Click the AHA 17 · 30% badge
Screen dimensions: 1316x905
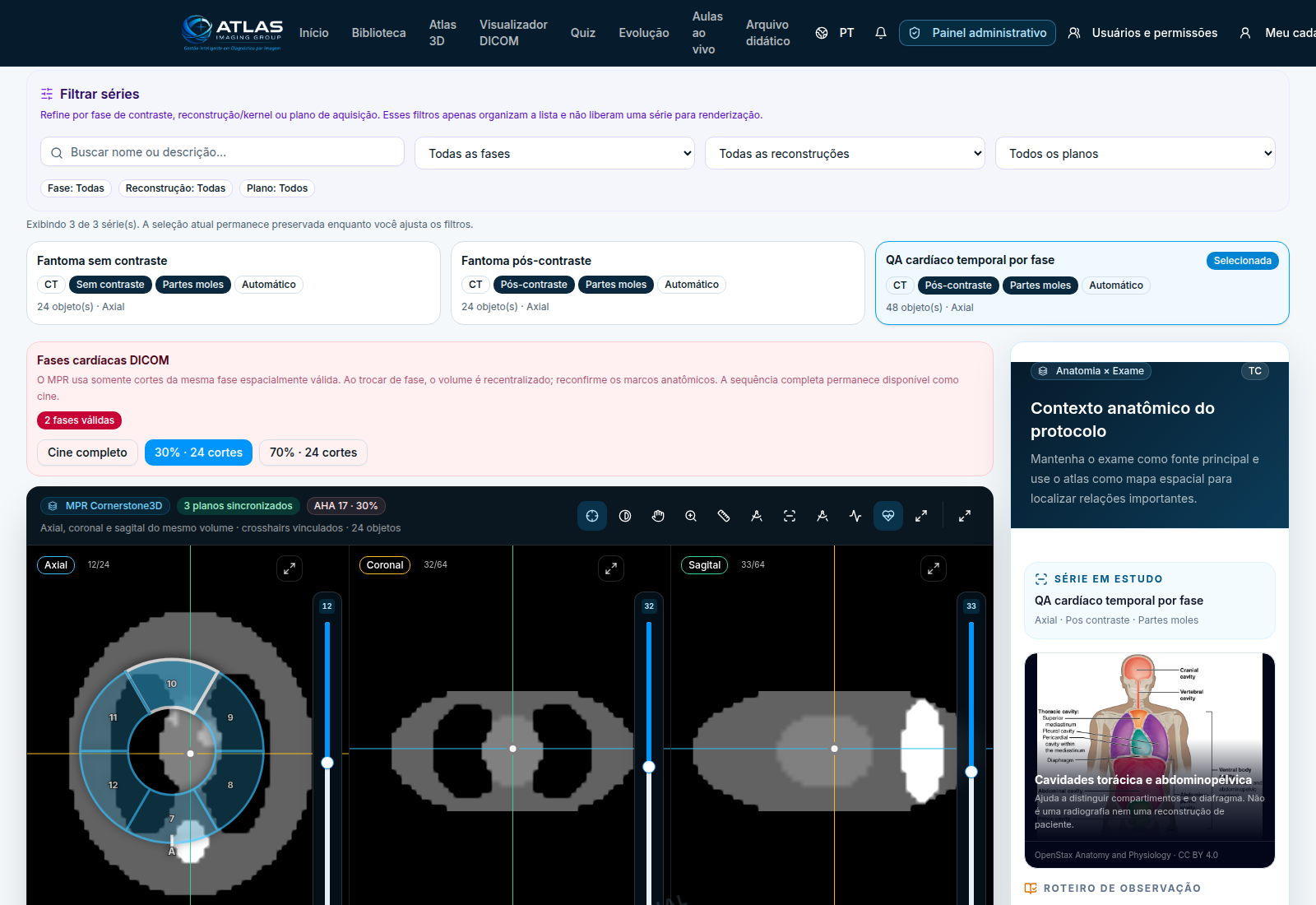[345, 506]
